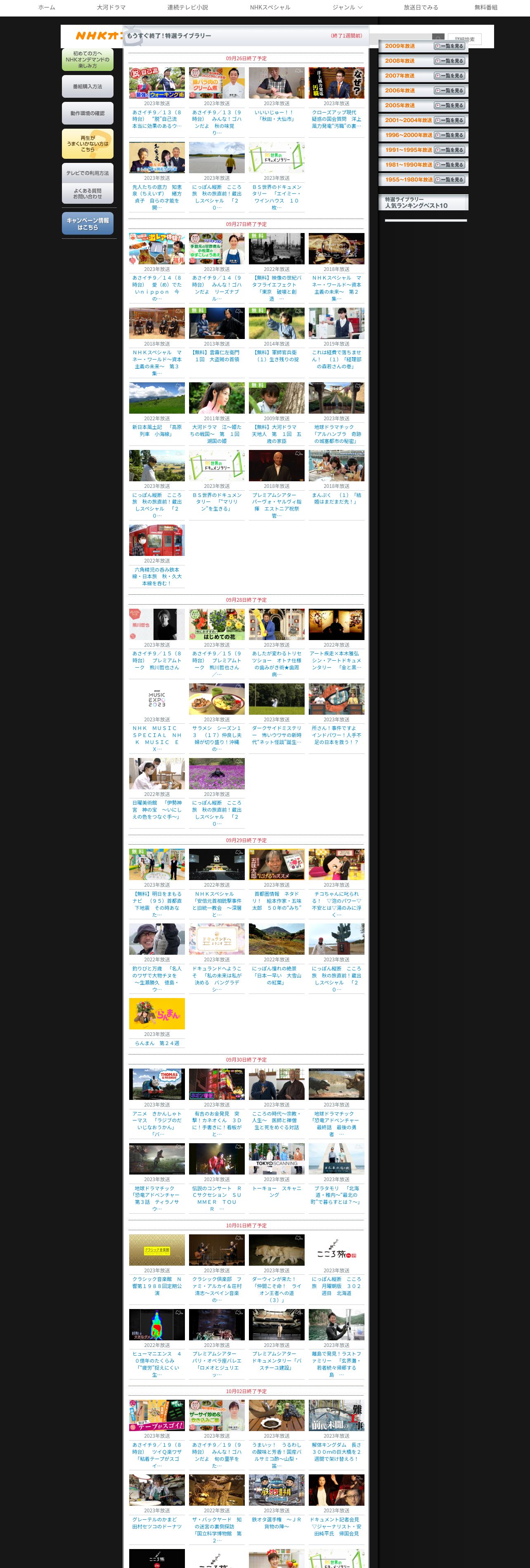The width and height of the screenshot is (530, 1568).
Task: Go to ホーム in top navigation
Action: coord(46,7)
